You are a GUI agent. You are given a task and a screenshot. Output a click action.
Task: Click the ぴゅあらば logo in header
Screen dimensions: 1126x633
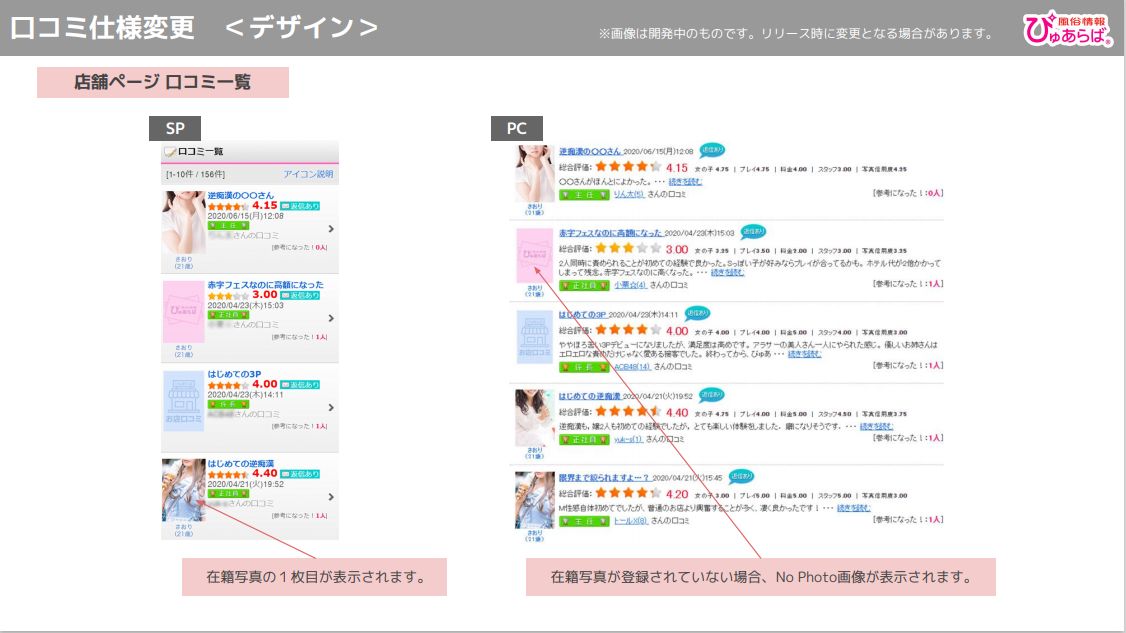[x=1068, y=29]
